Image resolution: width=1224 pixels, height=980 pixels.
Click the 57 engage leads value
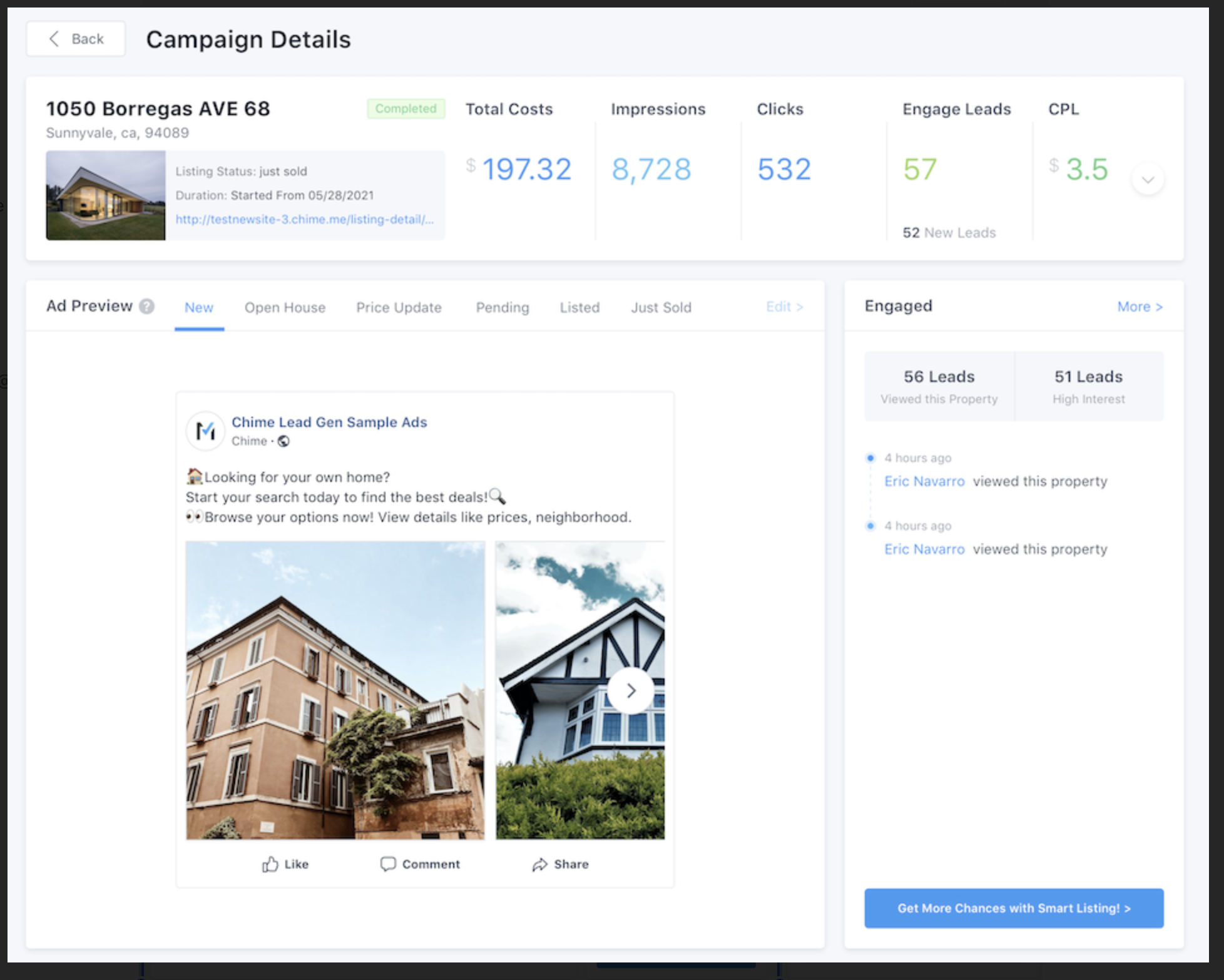(x=920, y=170)
